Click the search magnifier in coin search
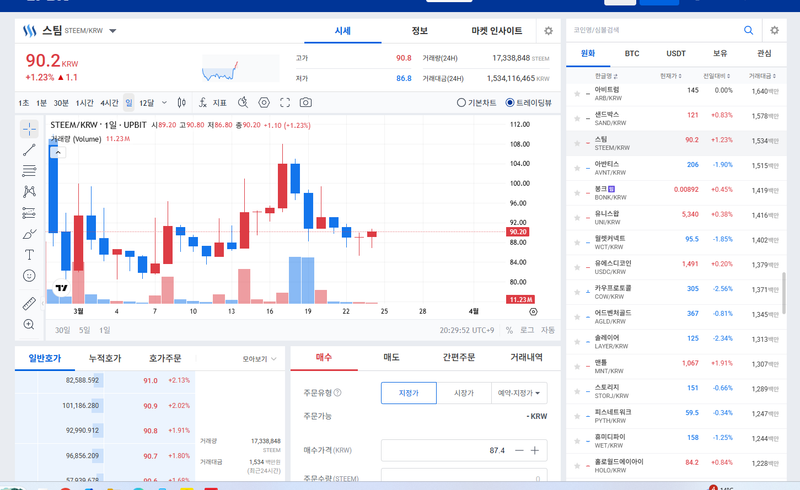Viewport: 800px width, 490px height. 748,31
